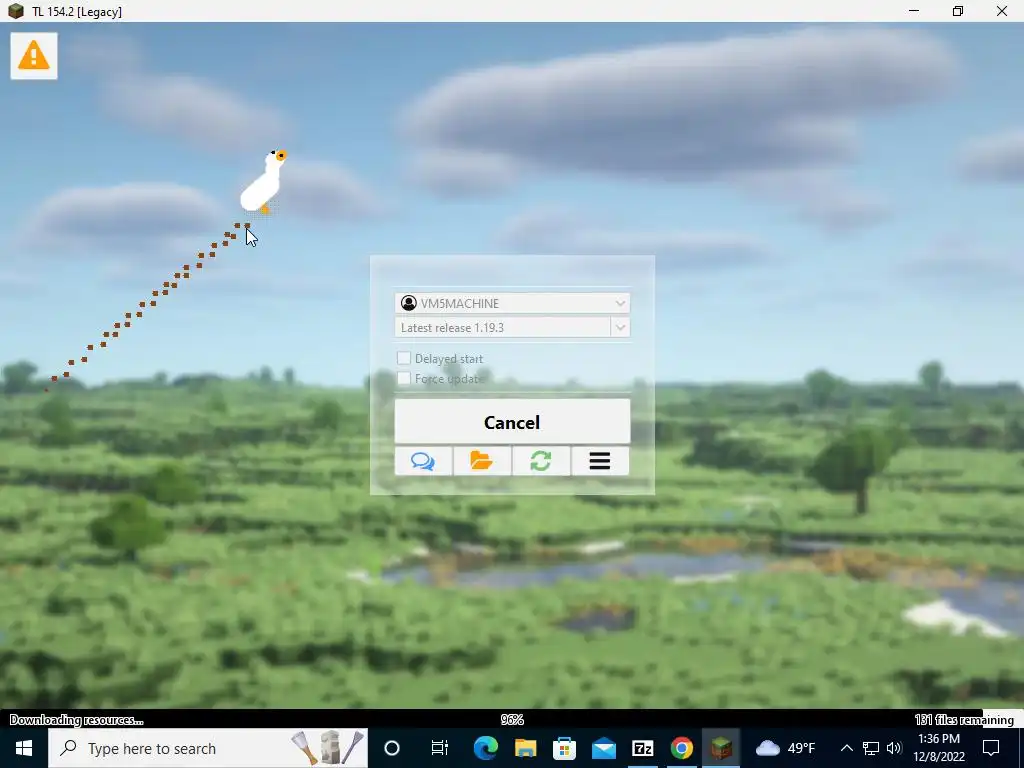Open 7-Zip from the taskbar
The width and height of the screenshot is (1024, 768).
pos(643,748)
